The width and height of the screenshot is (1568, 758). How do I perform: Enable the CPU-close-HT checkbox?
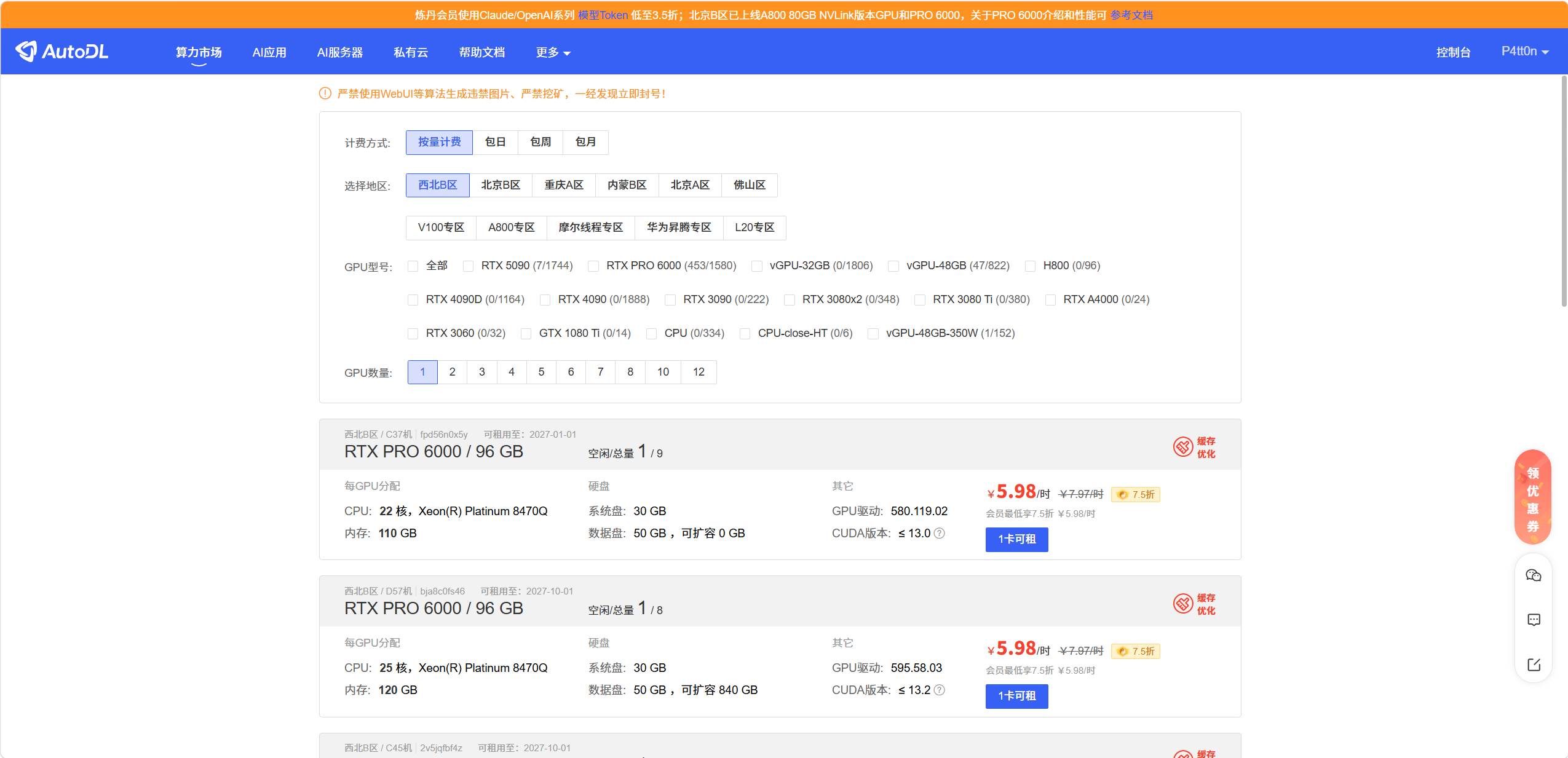click(745, 334)
